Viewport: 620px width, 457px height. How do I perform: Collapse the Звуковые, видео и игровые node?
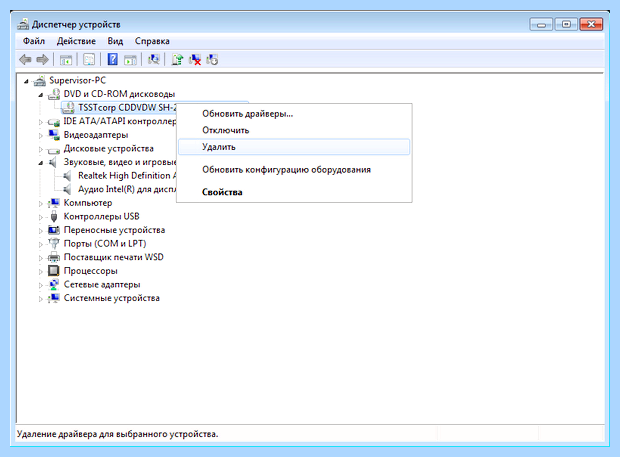pyautogui.click(x=41, y=163)
